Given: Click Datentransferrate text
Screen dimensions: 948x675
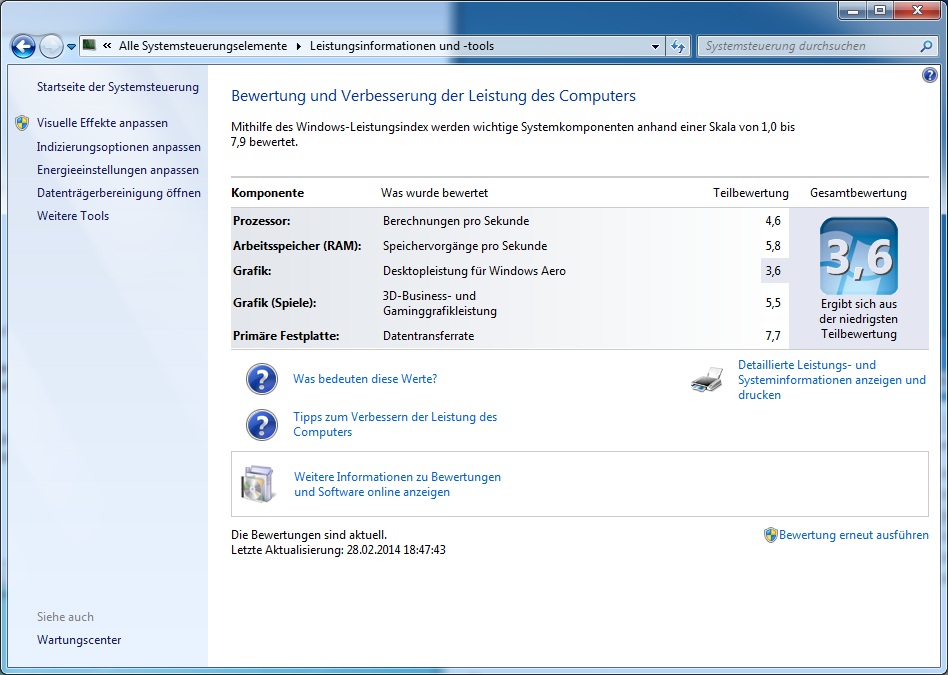Looking at the screenshot, I should click(x=429, y=336).
